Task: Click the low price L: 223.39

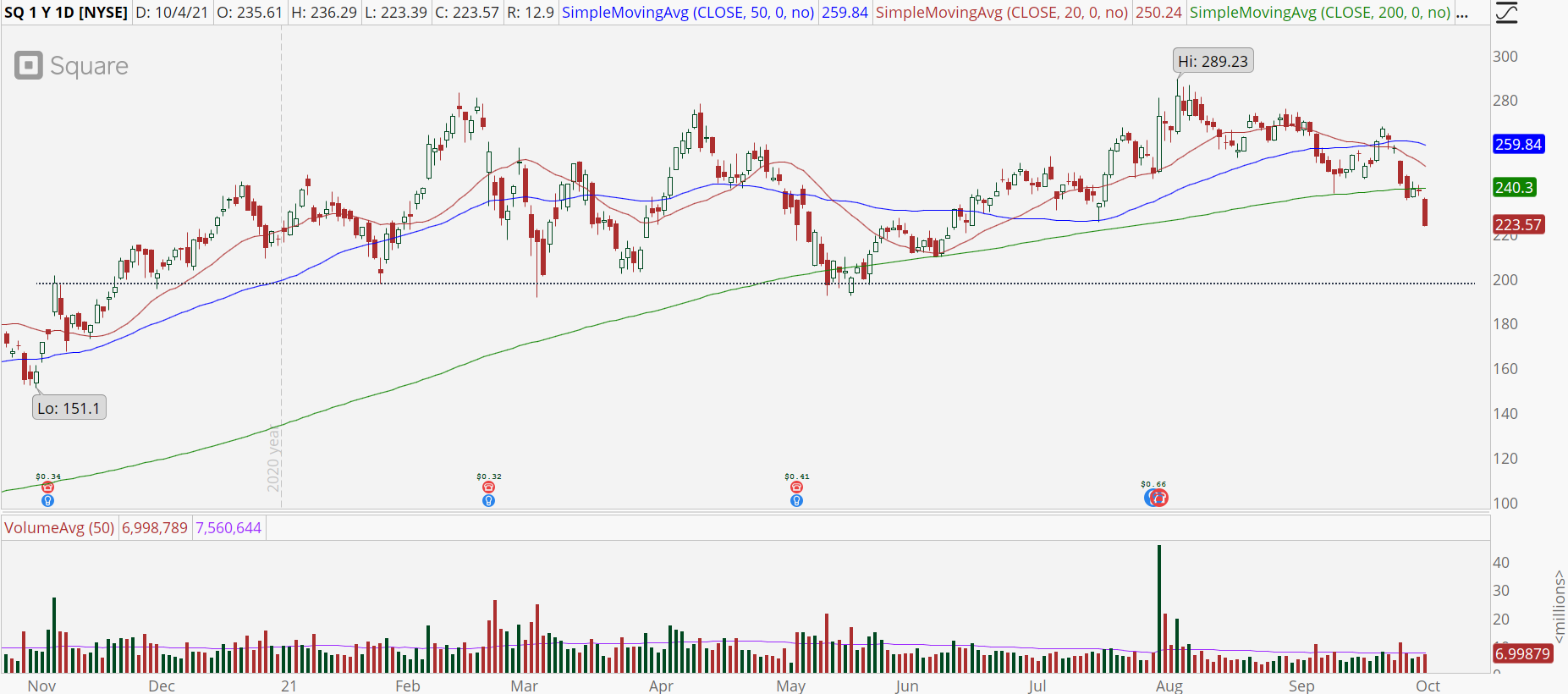Action: [396, 13]
